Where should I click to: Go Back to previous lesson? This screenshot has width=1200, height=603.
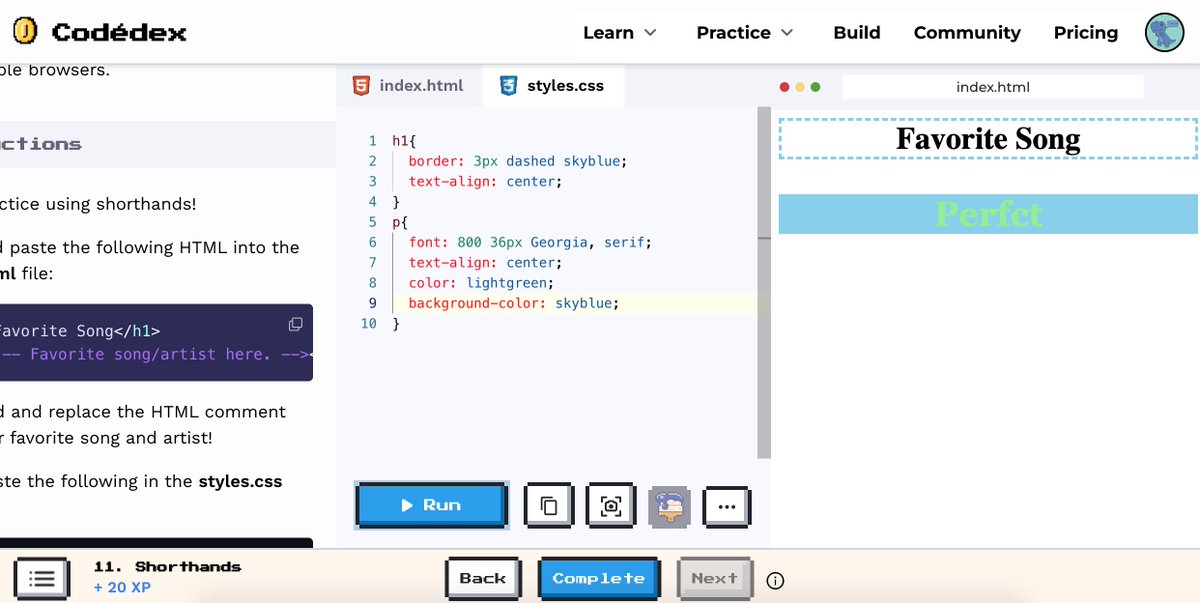[x=483, y=578]
